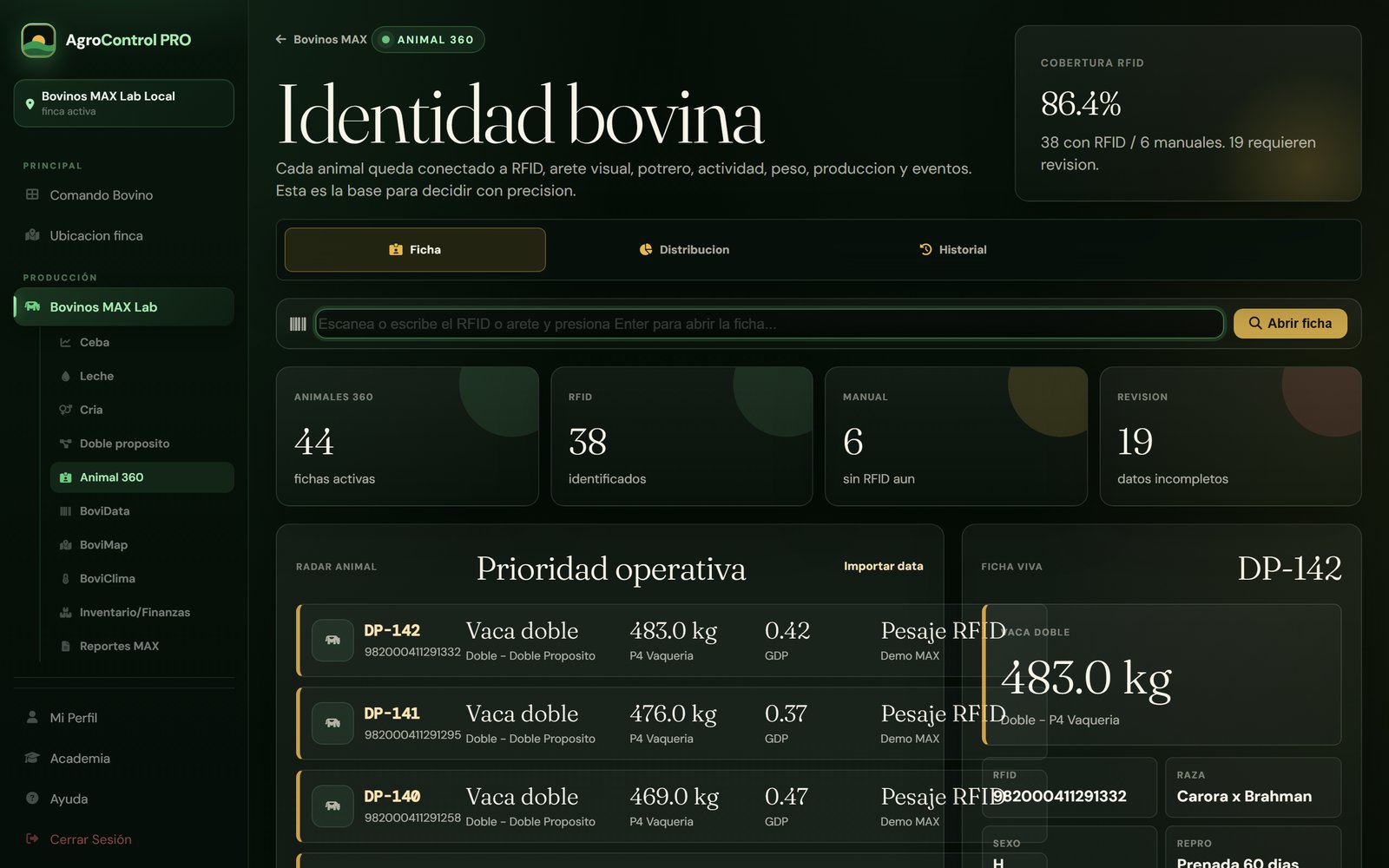
Task: Click the barcode scanner icon beside the search field
Action: coord(298,324)
